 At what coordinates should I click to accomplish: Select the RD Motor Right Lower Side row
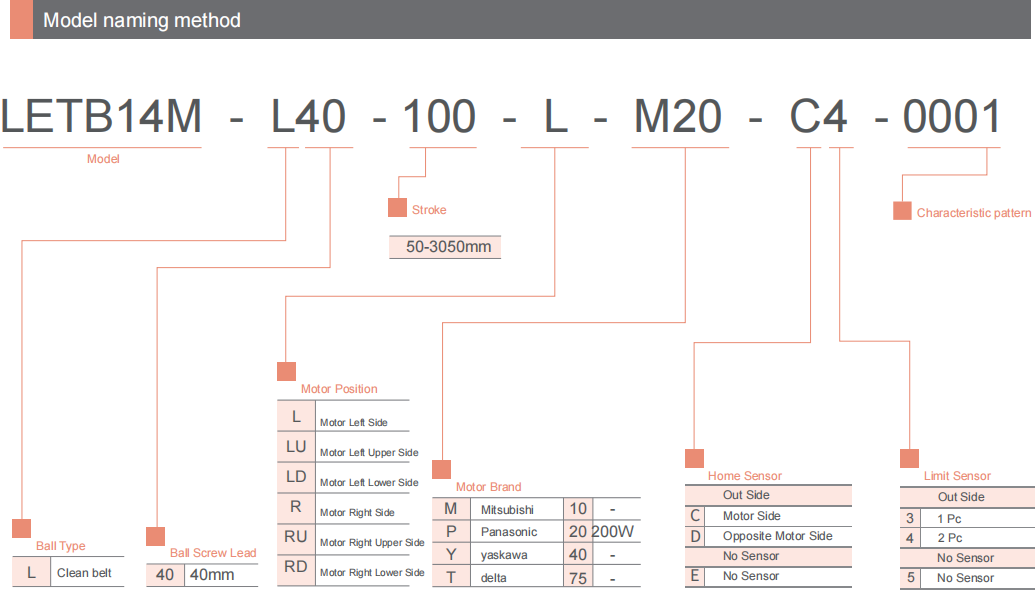tap(348, 571)
